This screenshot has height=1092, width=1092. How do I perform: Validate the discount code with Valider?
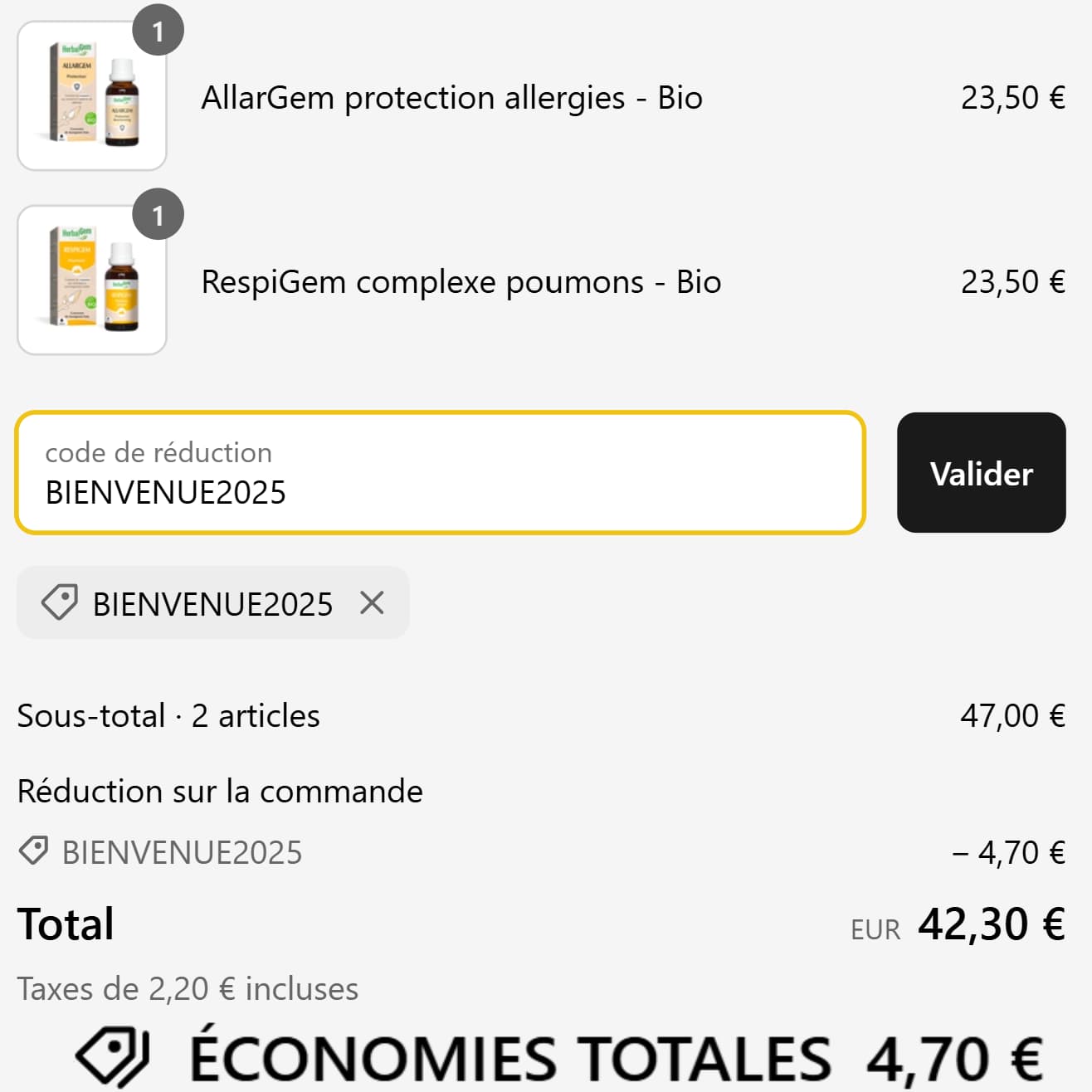981,473
